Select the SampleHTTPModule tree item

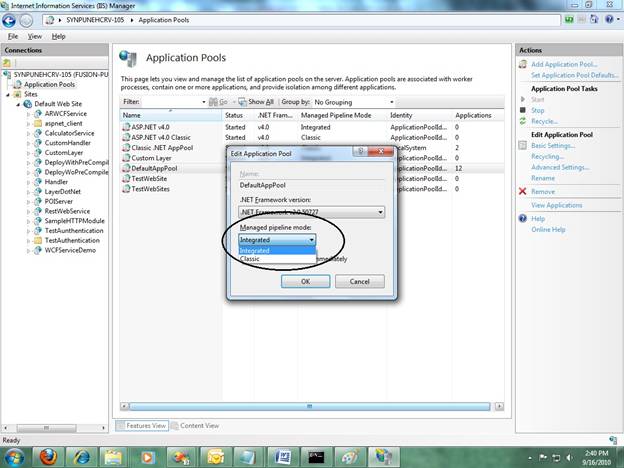click(x=74, y=221)
